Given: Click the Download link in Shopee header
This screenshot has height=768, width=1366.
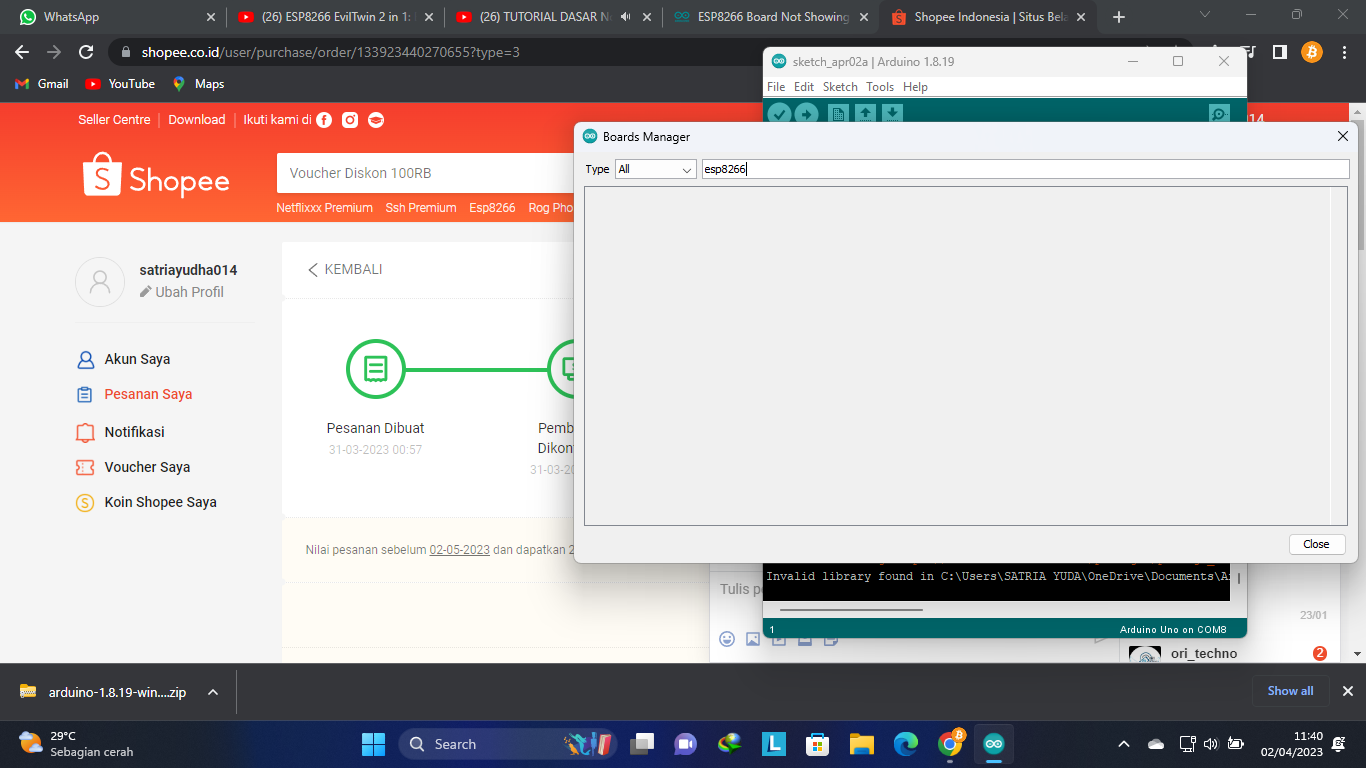Looking at the screenshot, I should [196, 120].
